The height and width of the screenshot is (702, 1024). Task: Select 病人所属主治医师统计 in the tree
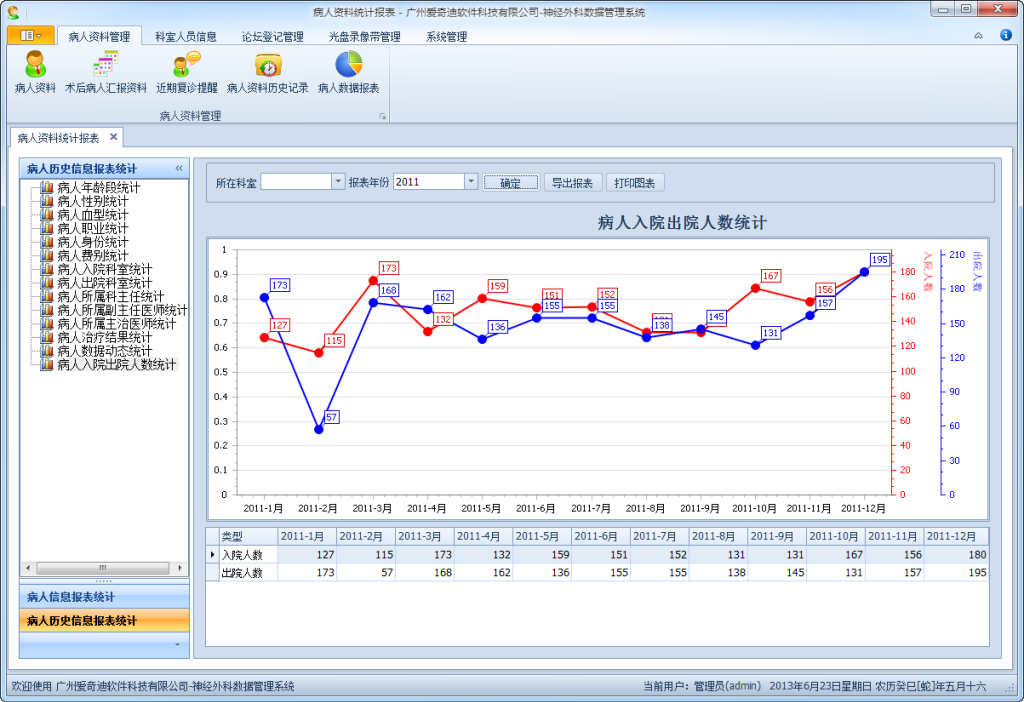(116, 324)
